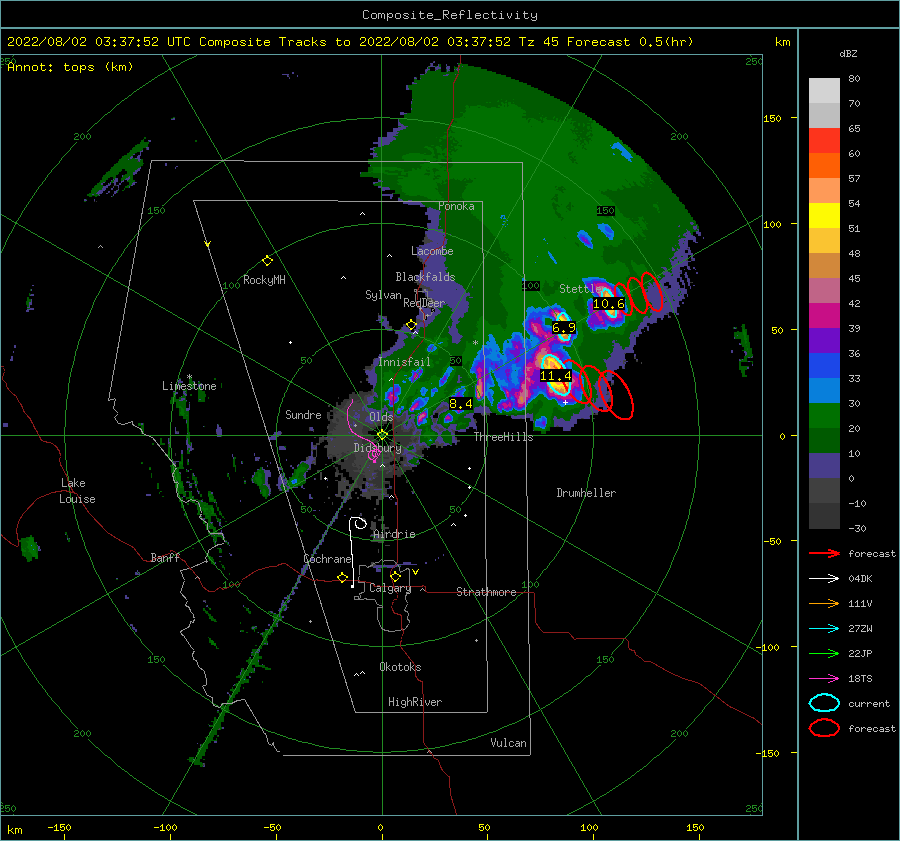Screen dimensions: 900x841
Task: Click the Sundre town label
Action: coord(303,414)
